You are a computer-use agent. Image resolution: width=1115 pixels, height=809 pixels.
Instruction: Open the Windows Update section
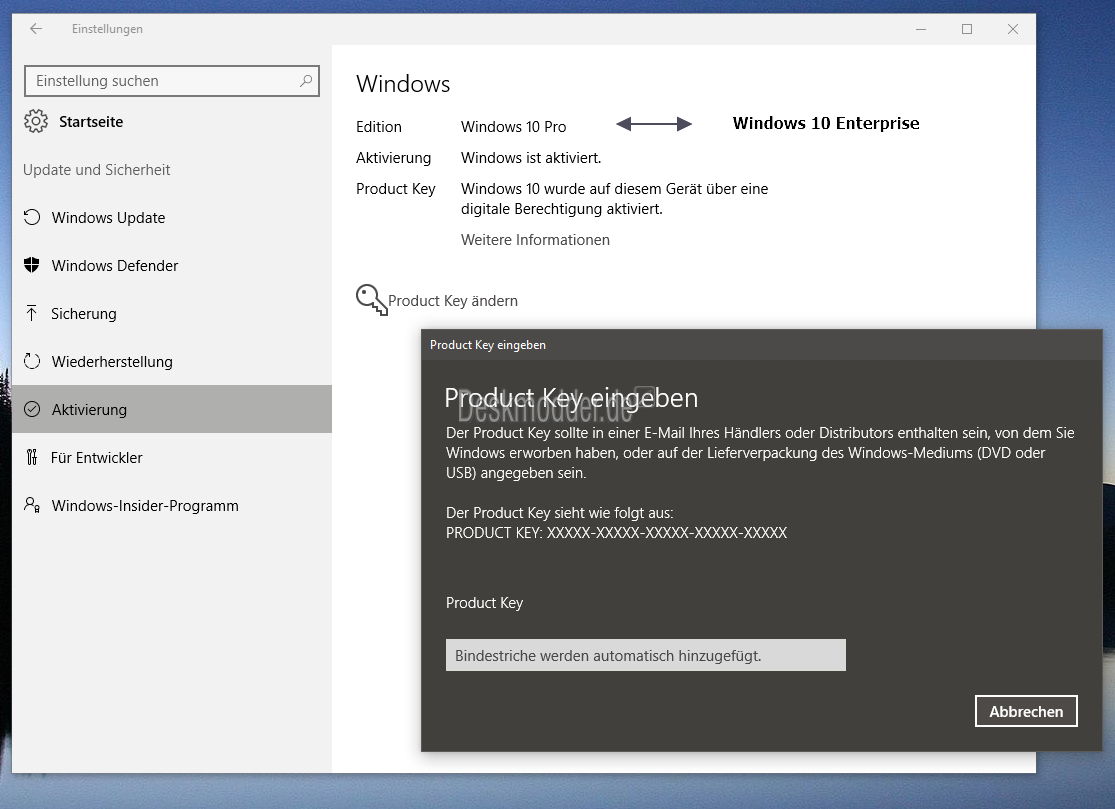[172, 218]
